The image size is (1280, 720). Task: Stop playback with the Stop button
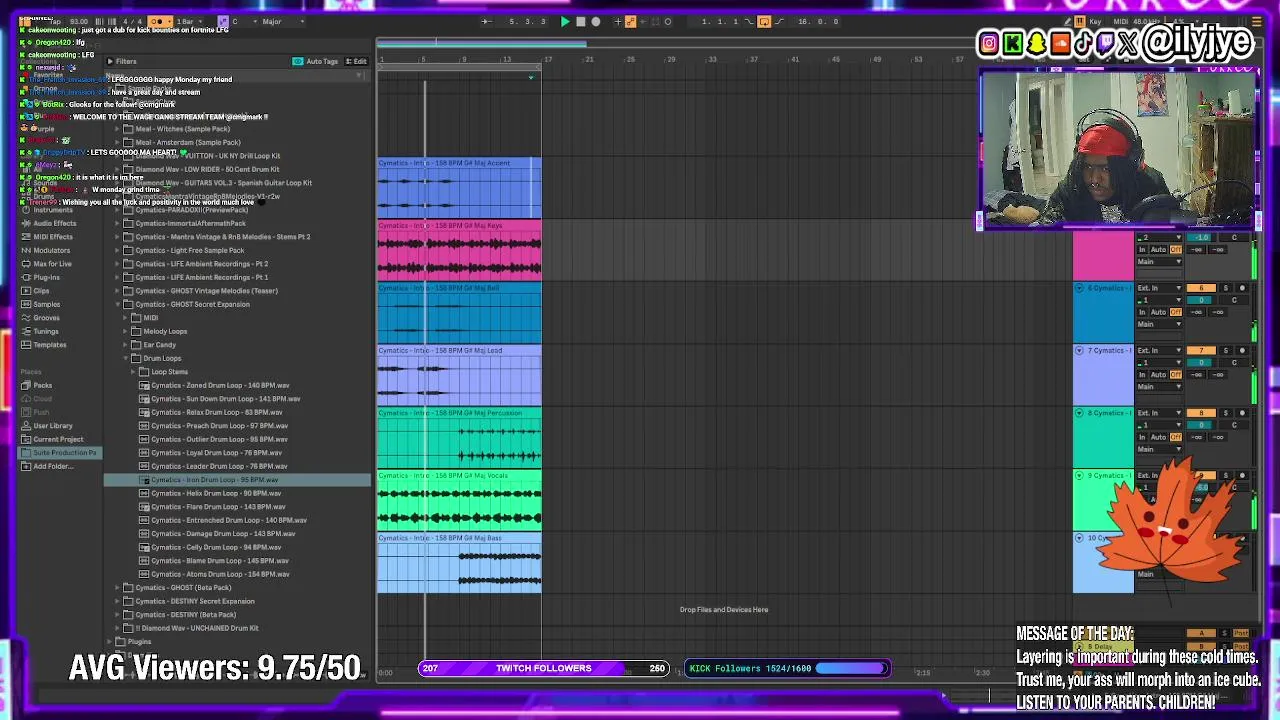pos(581,21)
